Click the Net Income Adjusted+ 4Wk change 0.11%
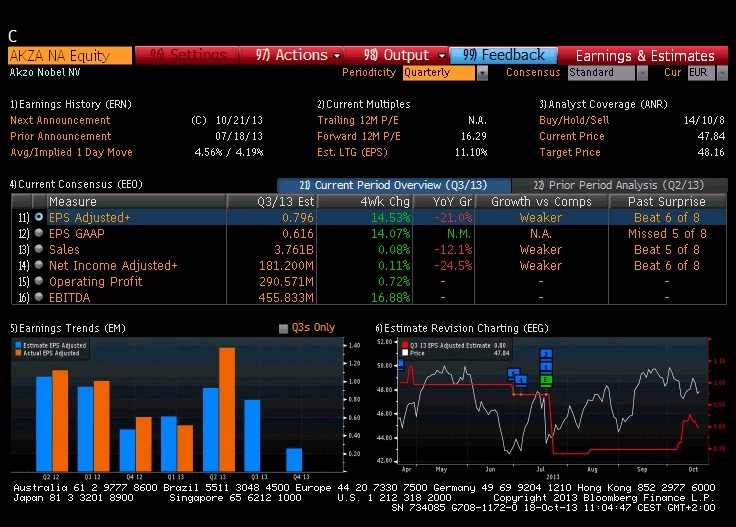The image size is (736, 527). click(394, 266)
